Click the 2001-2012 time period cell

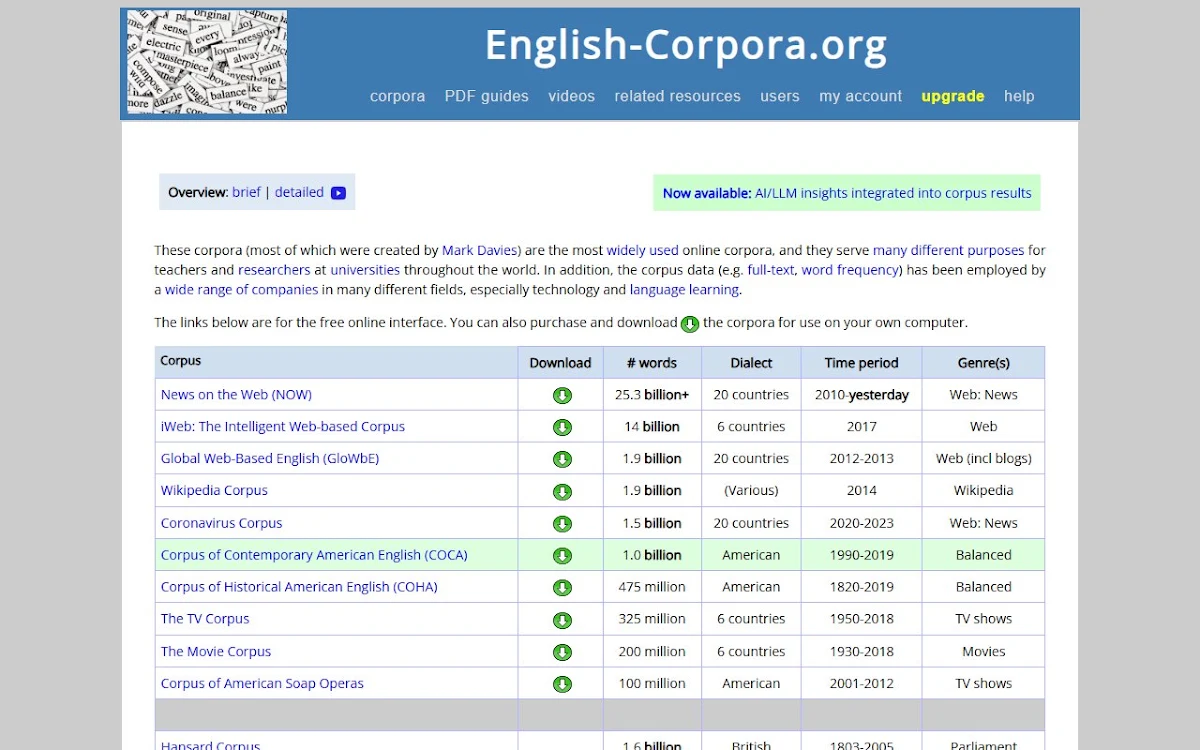point(861,684)
